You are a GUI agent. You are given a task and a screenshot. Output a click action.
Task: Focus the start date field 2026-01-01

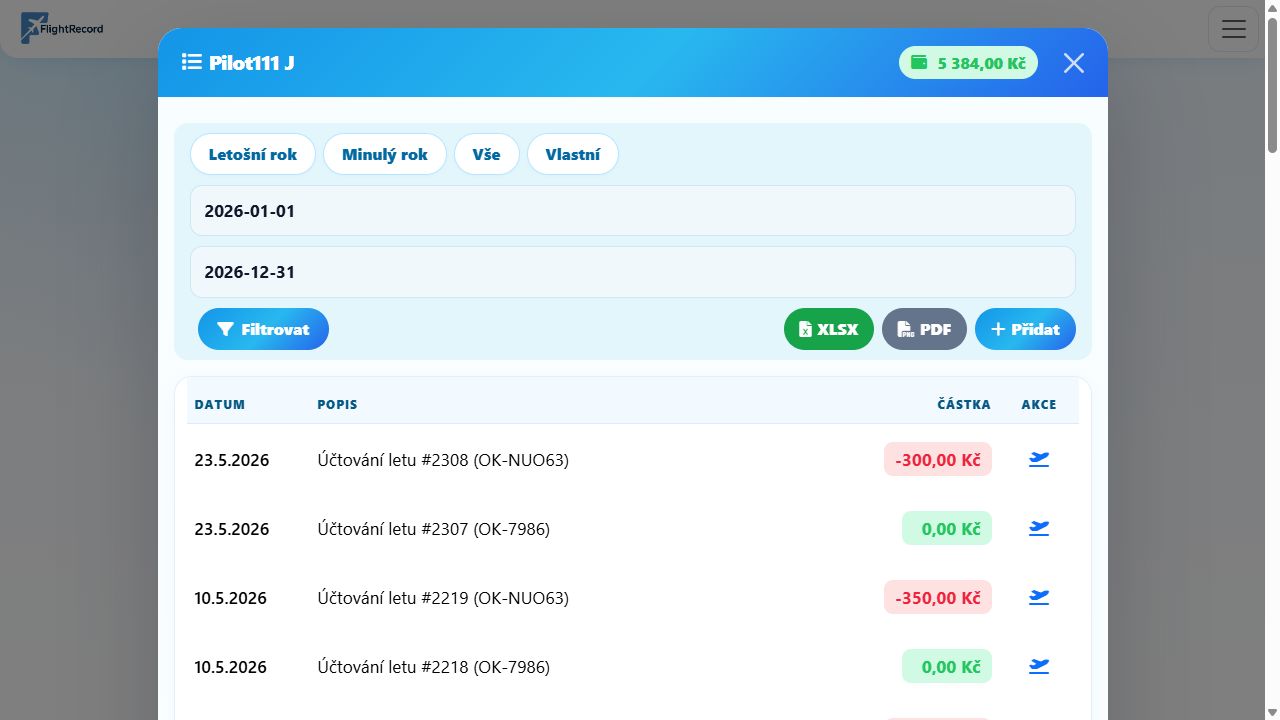pos(633,211)
